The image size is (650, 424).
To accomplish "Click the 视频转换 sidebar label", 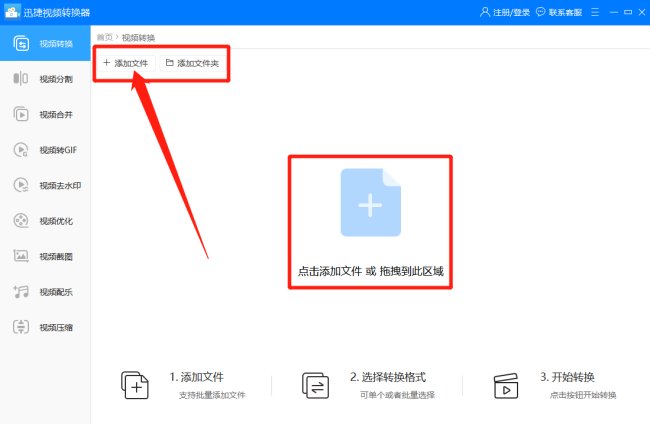I will pos(56,44).
